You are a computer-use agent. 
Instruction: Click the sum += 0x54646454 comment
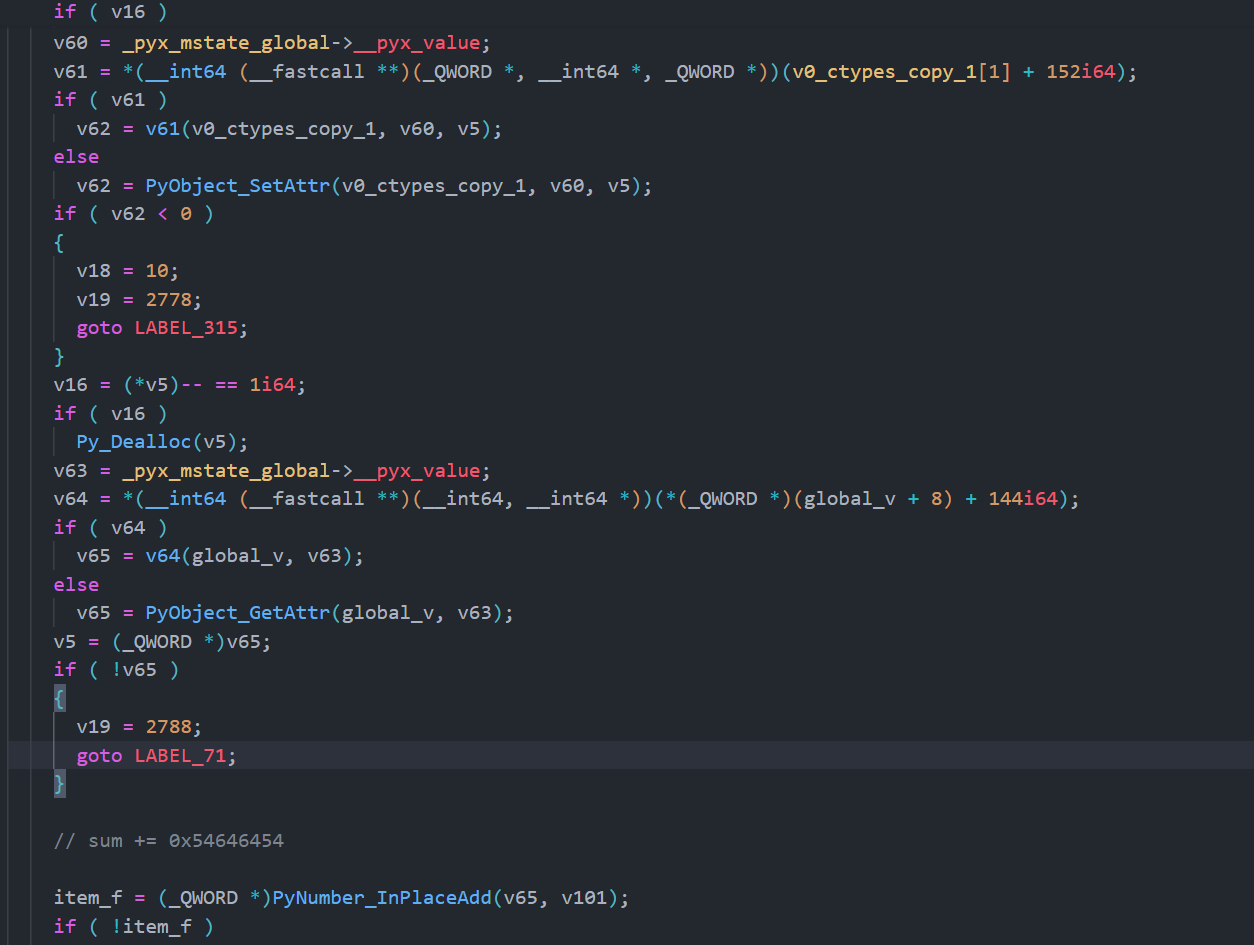coord(168,840)
